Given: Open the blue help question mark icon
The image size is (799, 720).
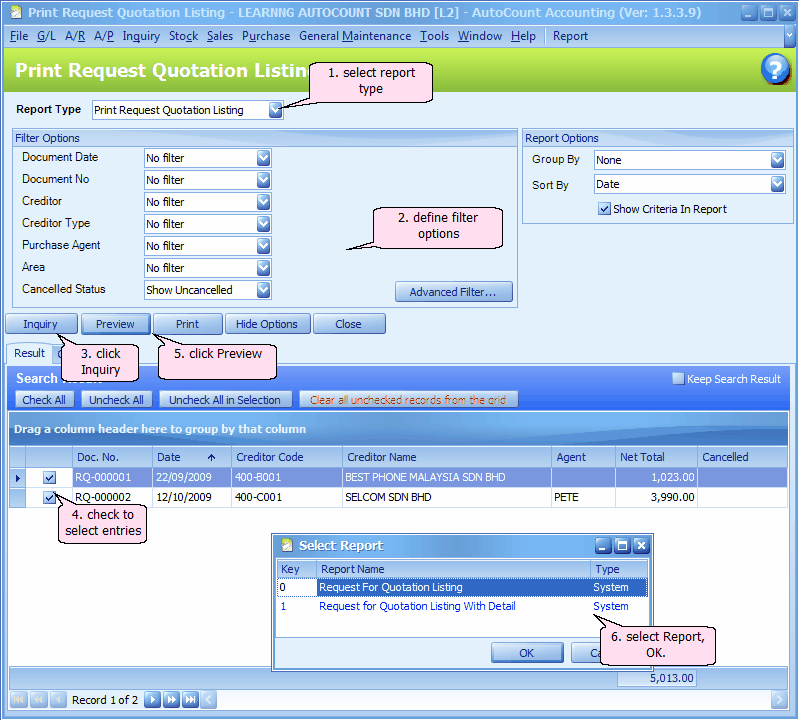Looking at the screenshot, I should (776, 69).
